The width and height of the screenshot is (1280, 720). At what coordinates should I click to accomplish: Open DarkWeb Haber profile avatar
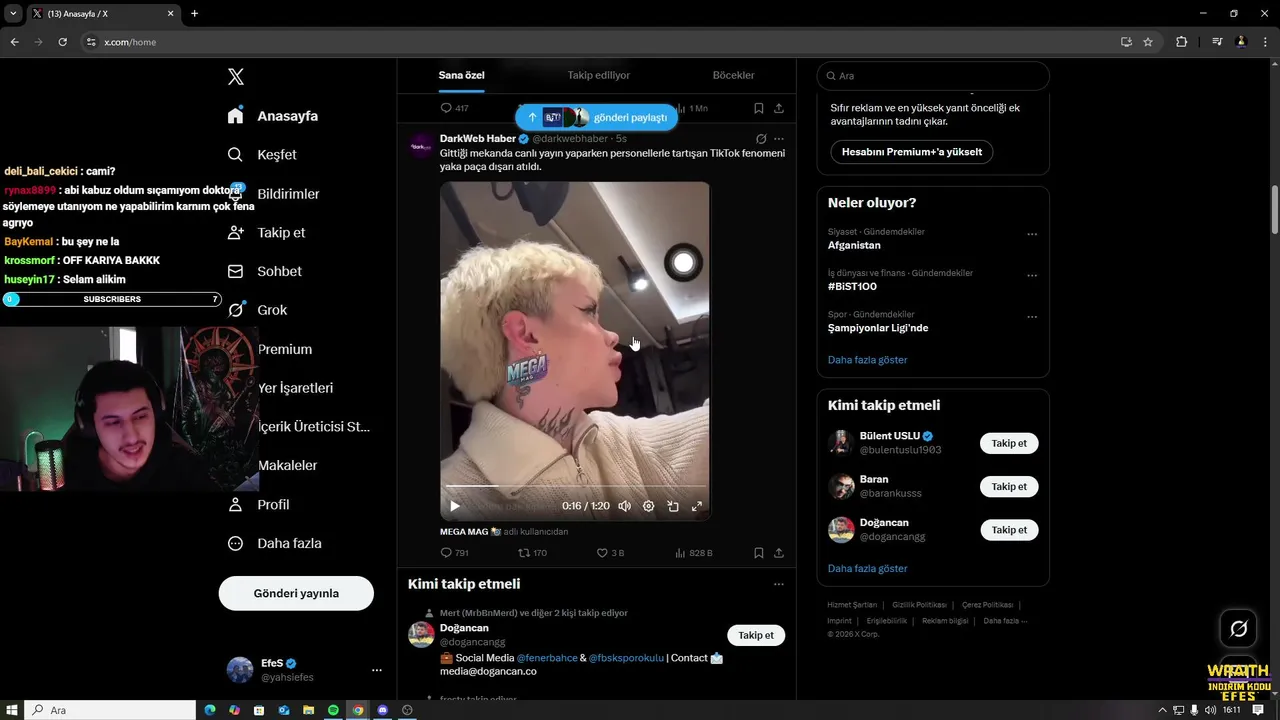coord(422,146)
